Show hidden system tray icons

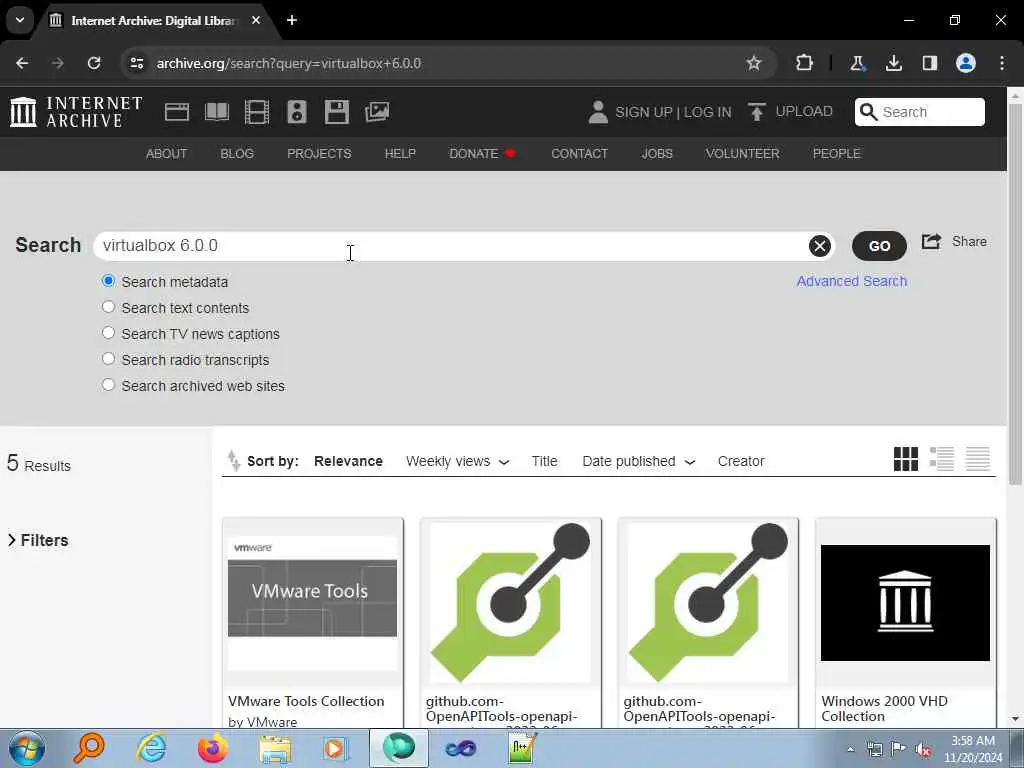850,749
